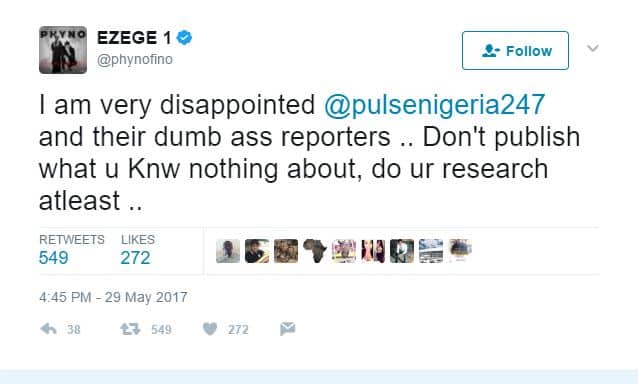The image size is (638, 384).
Task: Retweet using the retweet arrows icon
Action: [130, 329]
